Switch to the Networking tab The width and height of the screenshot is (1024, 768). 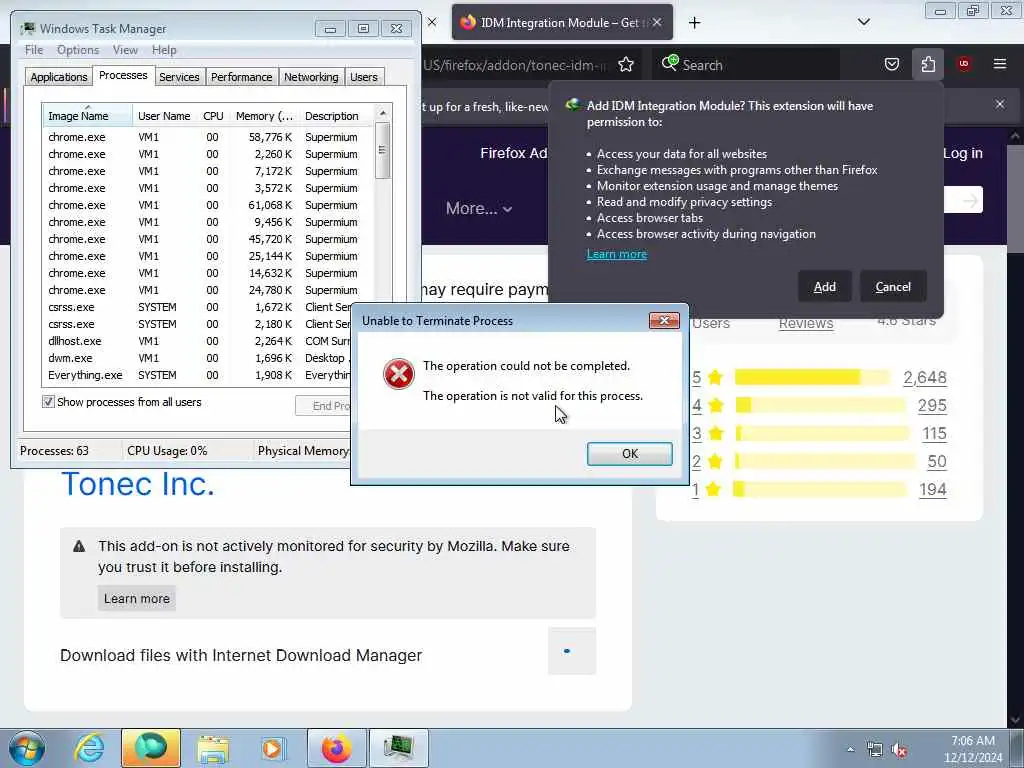tap(311, 77)
